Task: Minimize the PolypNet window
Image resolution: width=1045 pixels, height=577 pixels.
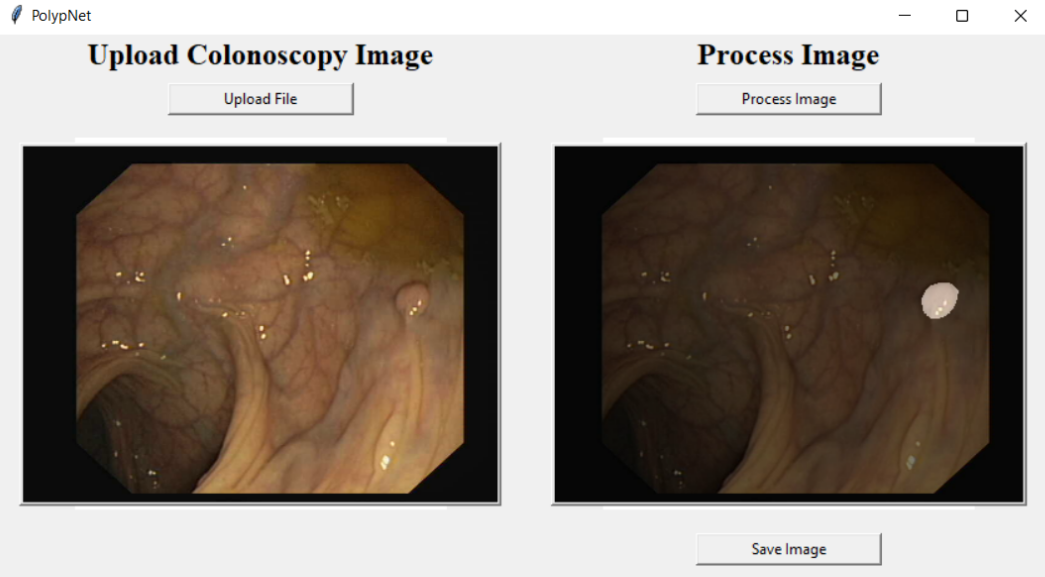Action: [x=904, y=15]
